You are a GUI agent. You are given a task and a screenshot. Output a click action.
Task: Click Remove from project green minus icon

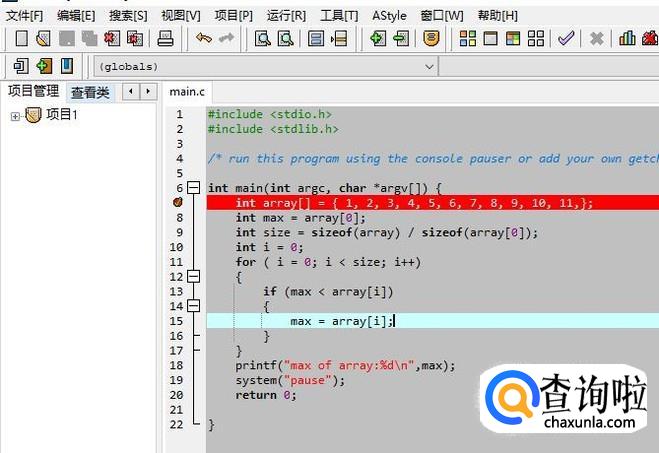point(401,39)
